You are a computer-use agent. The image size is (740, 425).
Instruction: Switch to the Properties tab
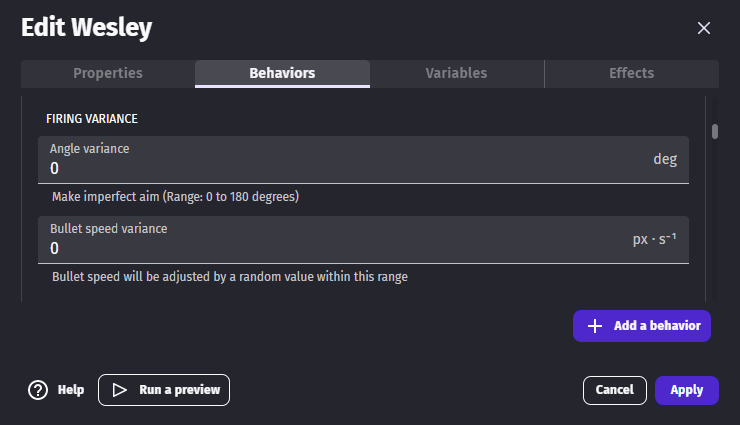click(x=108, y=73)
